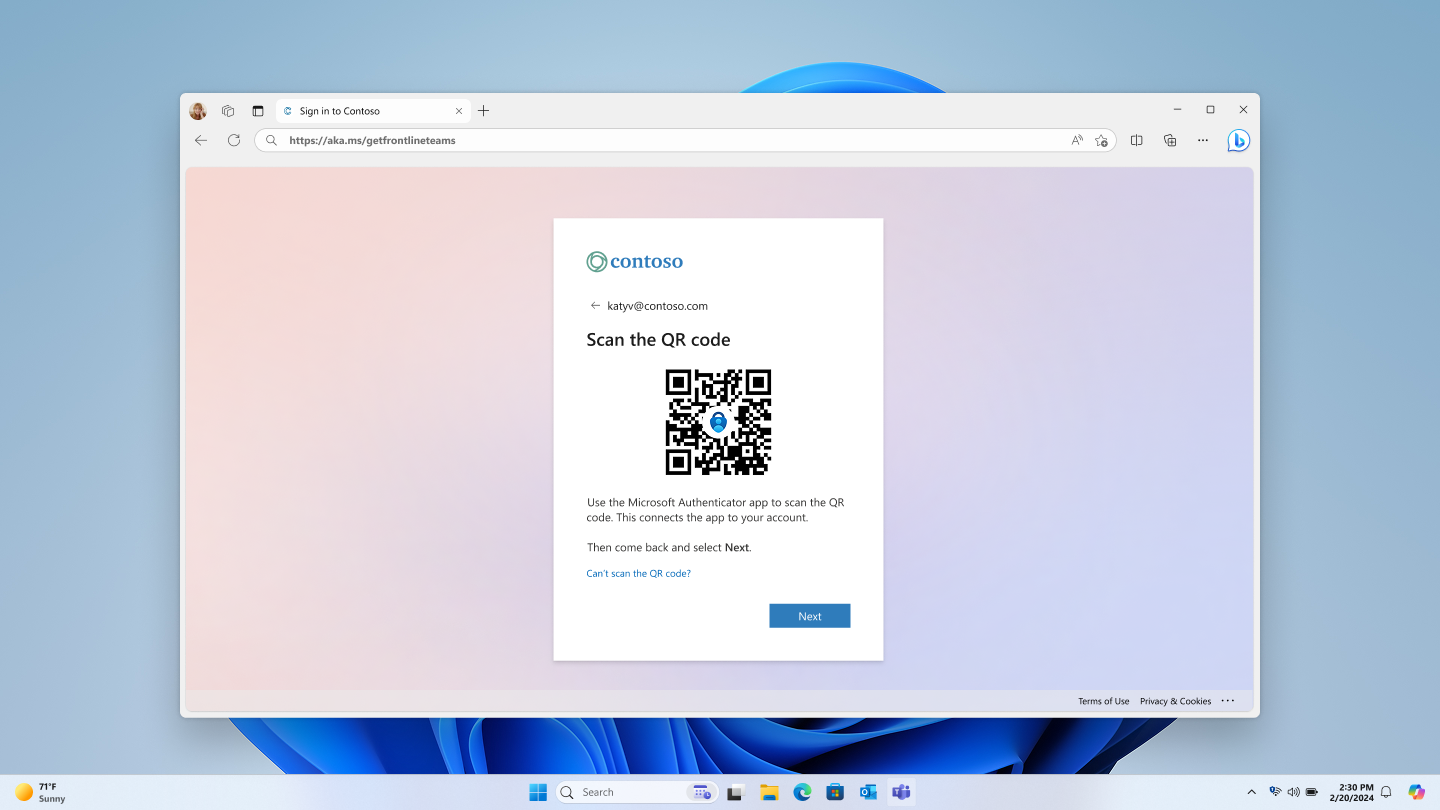Open the Can't scan the QR code link
Image resolution: width=1440 pixels, height=810 pixels.
coord(638,574)
